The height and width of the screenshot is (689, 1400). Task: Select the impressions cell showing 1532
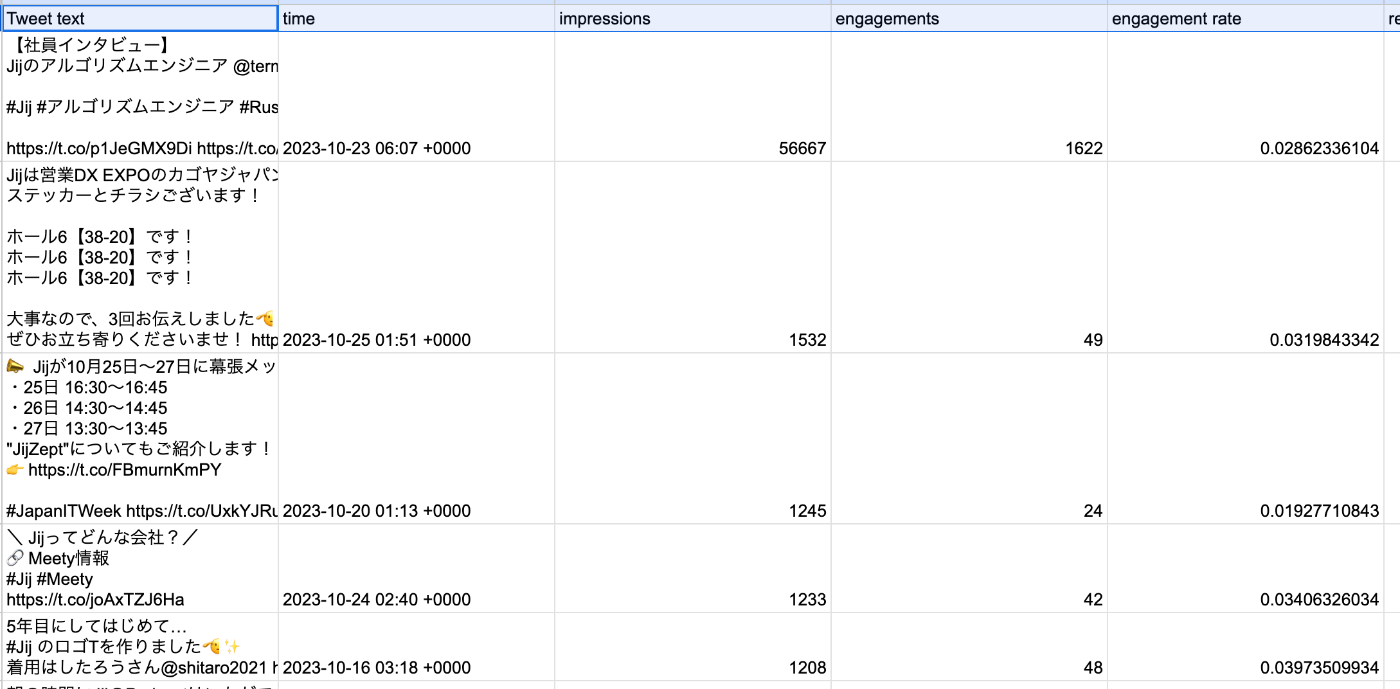click(693, 257)
